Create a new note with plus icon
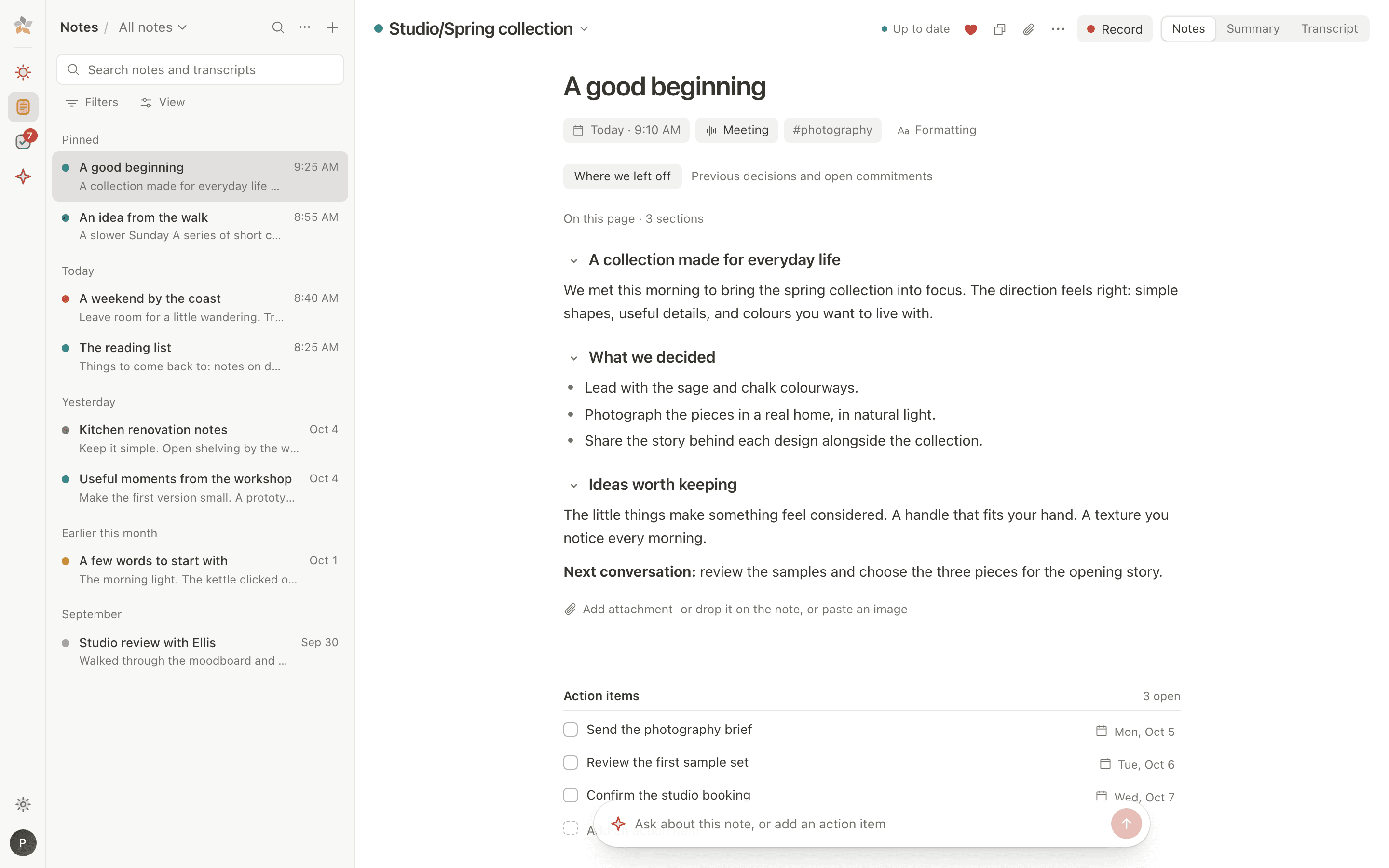1389x868 pixels. (x=332, y=27)
